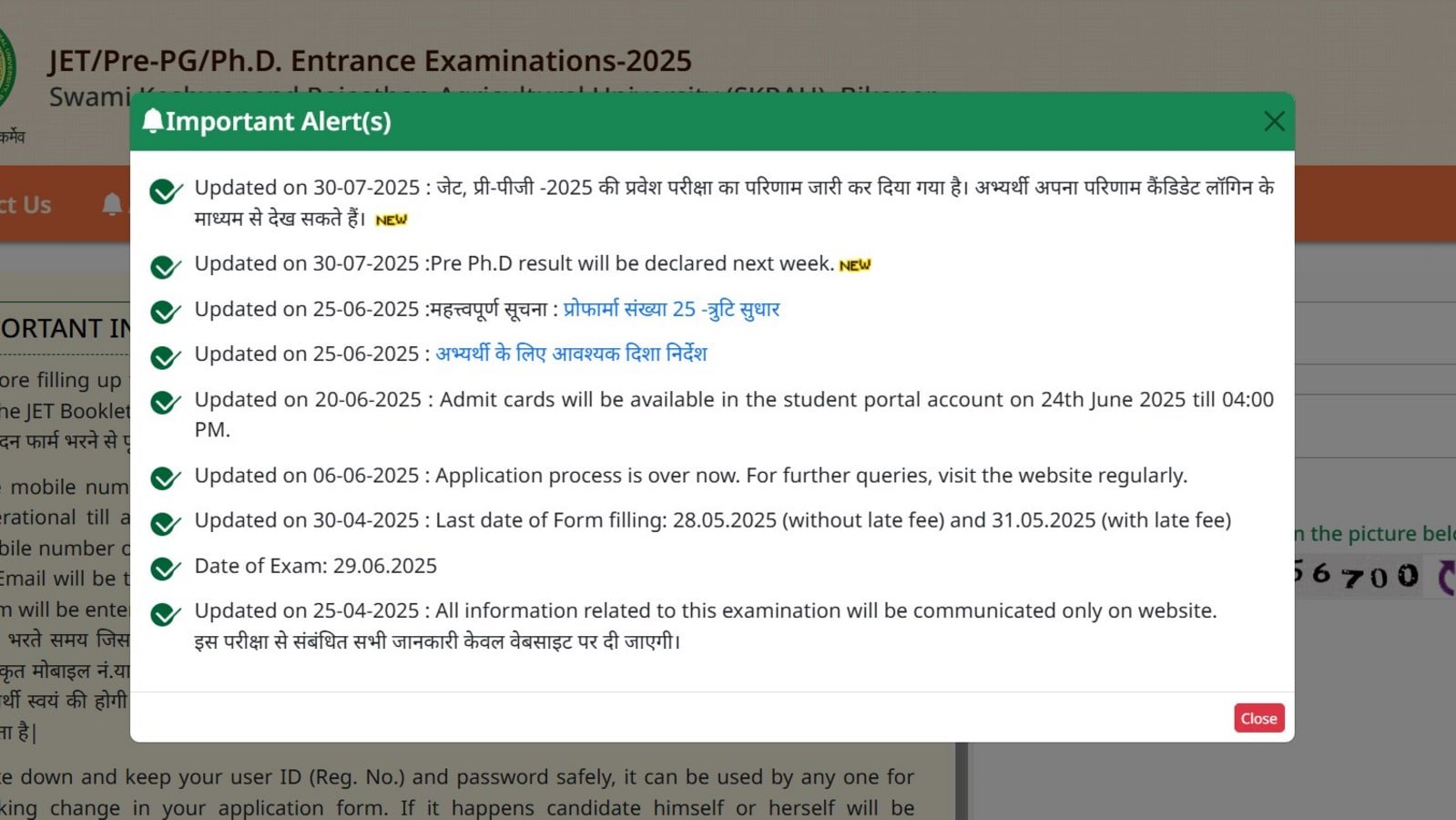Click the NEW badge after the Hindi result announcement
Image resolution: width=1456 pixels, height=820 pixels.
click(391, 220)
